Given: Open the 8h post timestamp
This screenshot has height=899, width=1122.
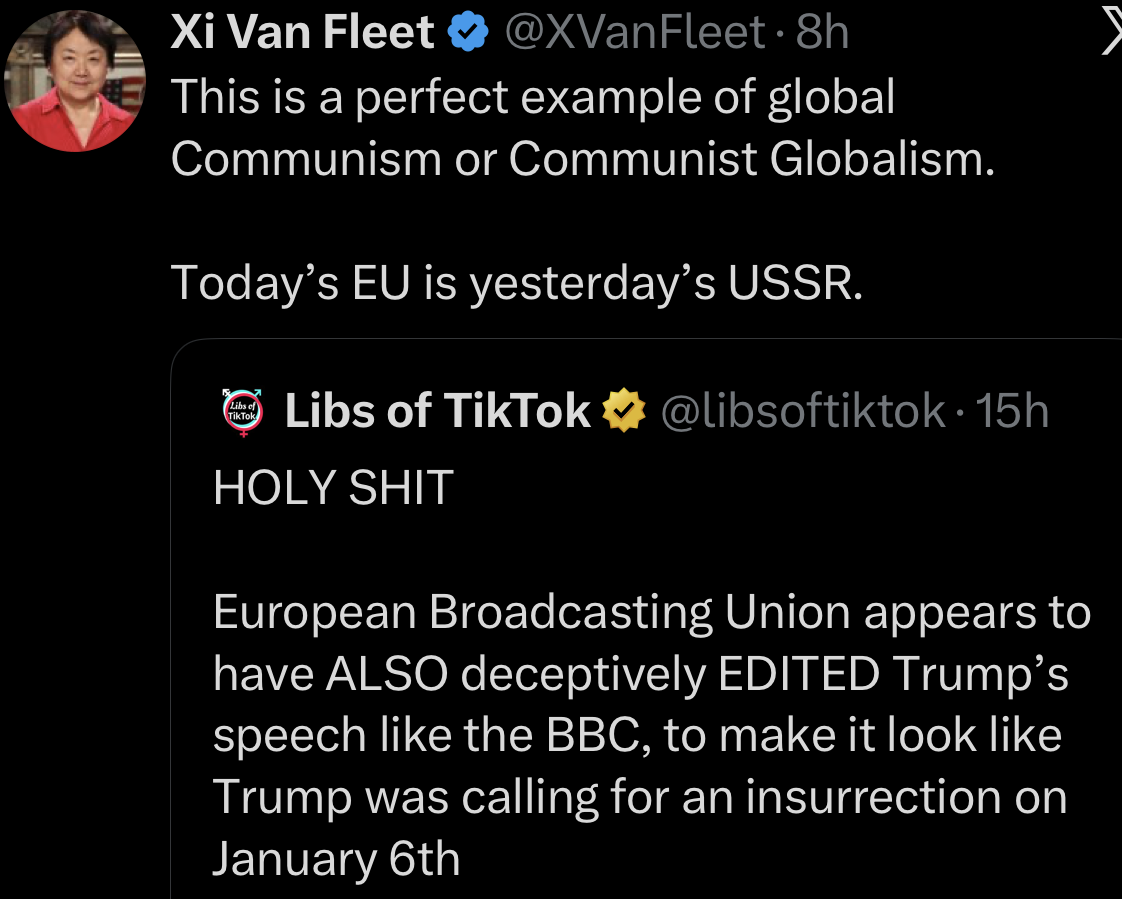Looking at the screenshot, I should point(822,34).
